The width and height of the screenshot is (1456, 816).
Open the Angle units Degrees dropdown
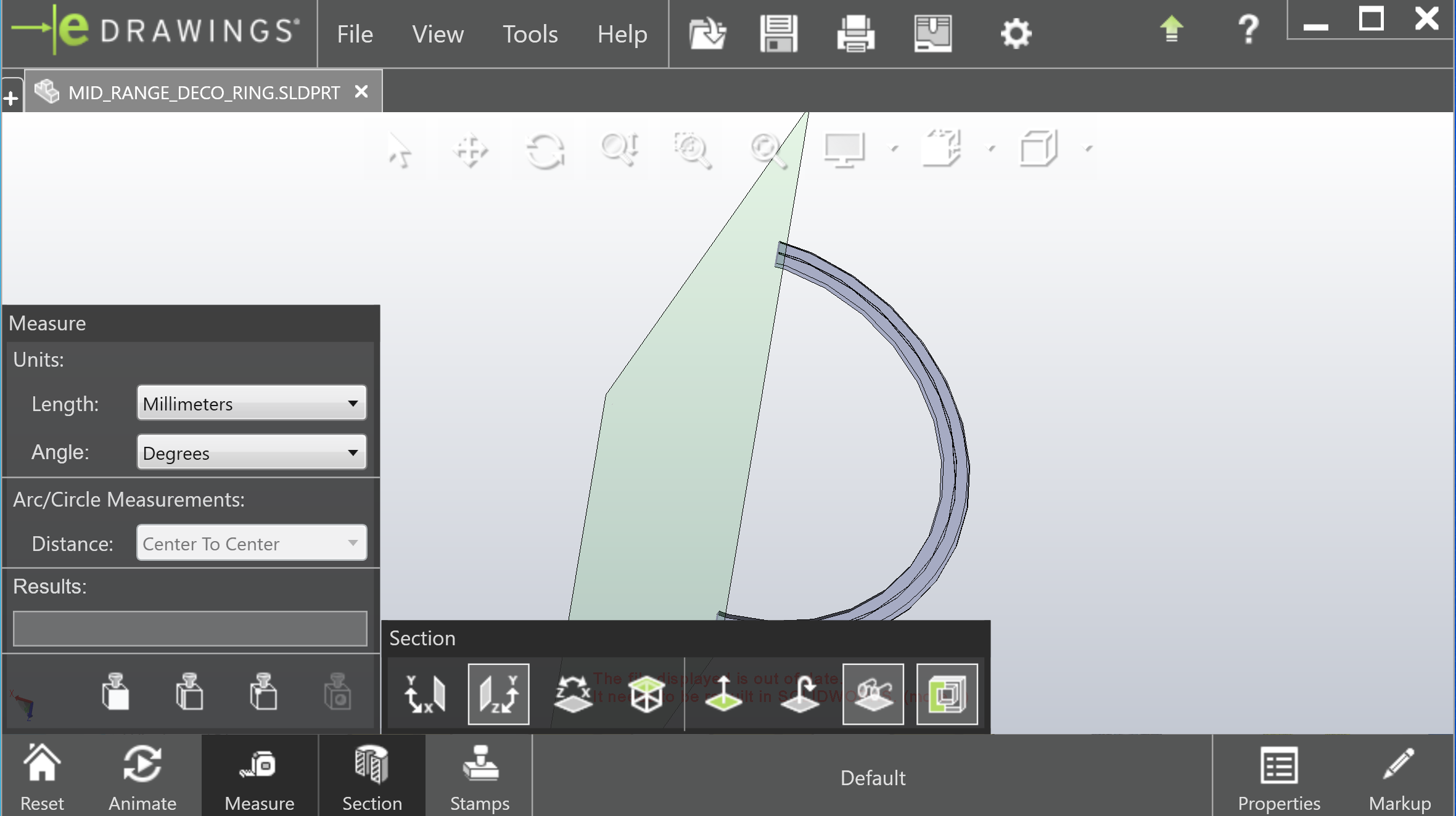252,452
